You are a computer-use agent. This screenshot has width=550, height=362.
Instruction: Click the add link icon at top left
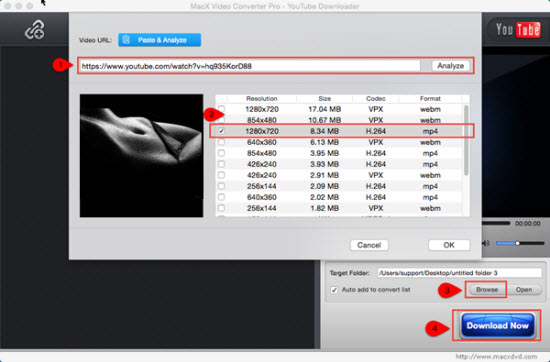[x=34, y=29]
